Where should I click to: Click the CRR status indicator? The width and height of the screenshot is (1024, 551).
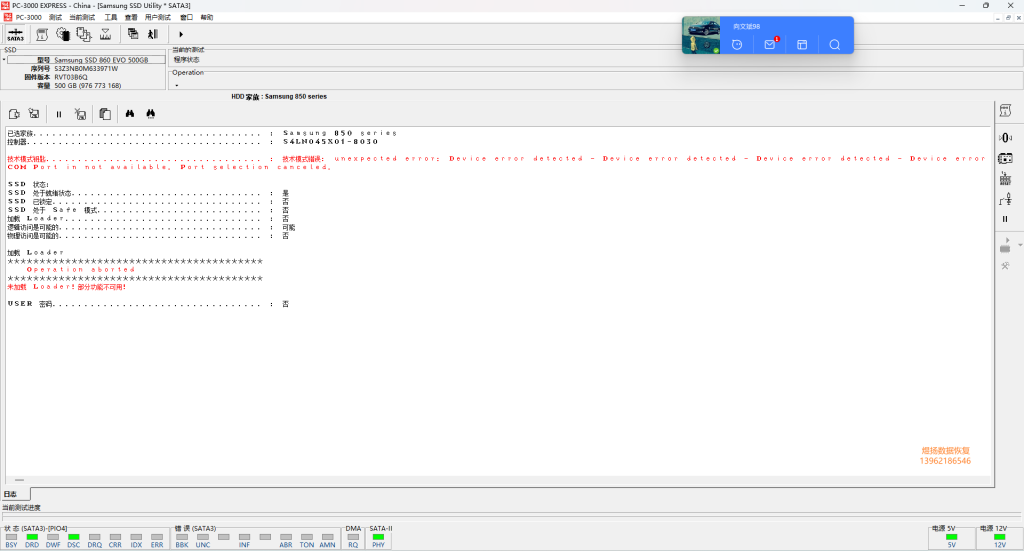click(x=115, y=541)
